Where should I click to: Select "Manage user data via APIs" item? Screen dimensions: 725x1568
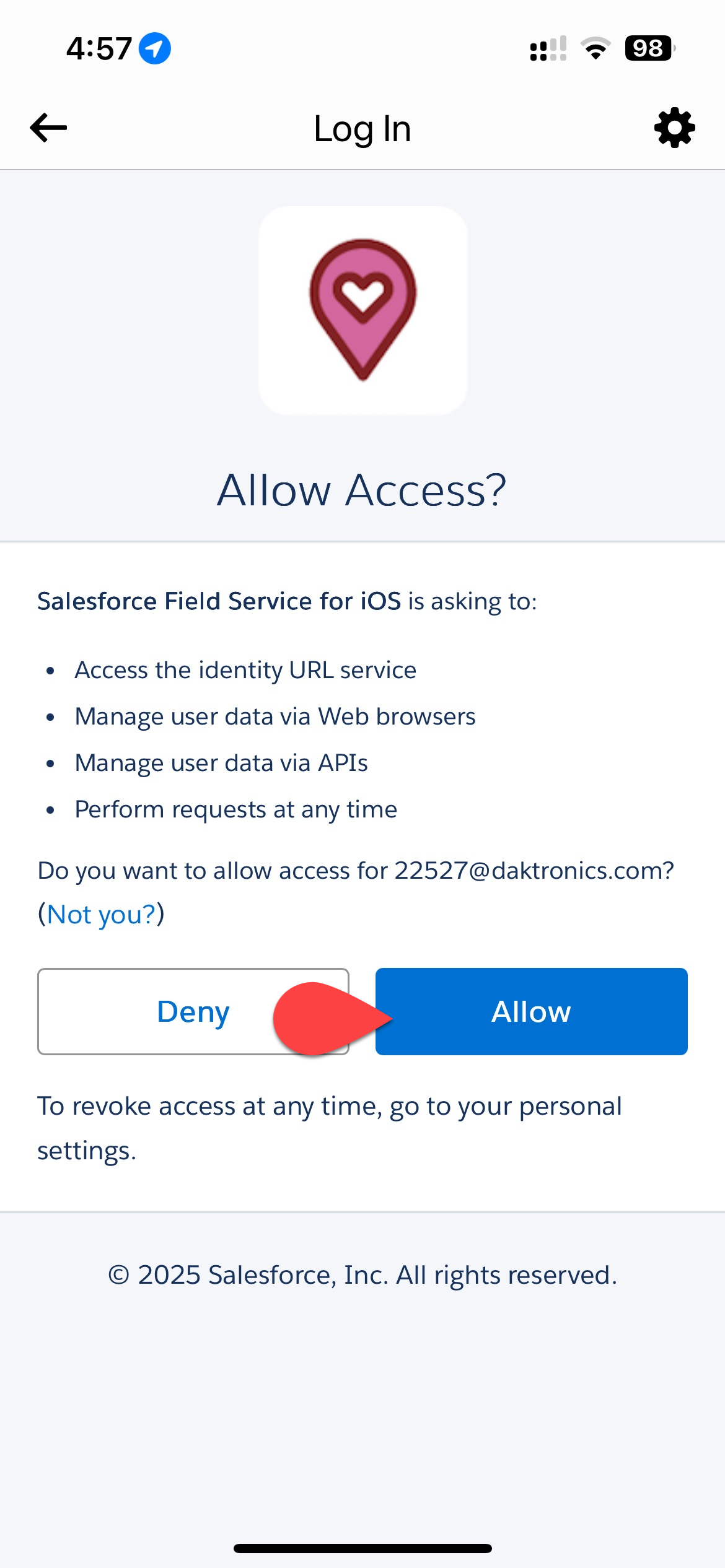point(221,763)
